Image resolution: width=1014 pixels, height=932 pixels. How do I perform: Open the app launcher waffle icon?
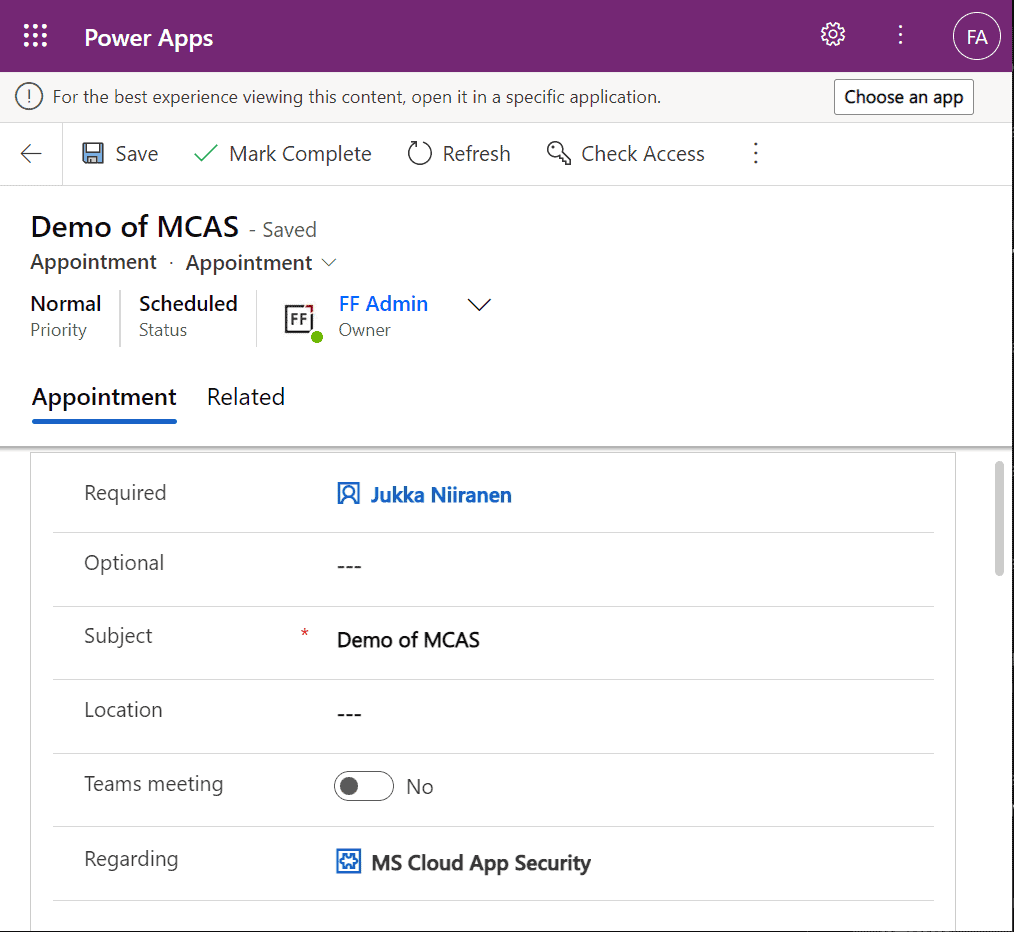[35, 37]
